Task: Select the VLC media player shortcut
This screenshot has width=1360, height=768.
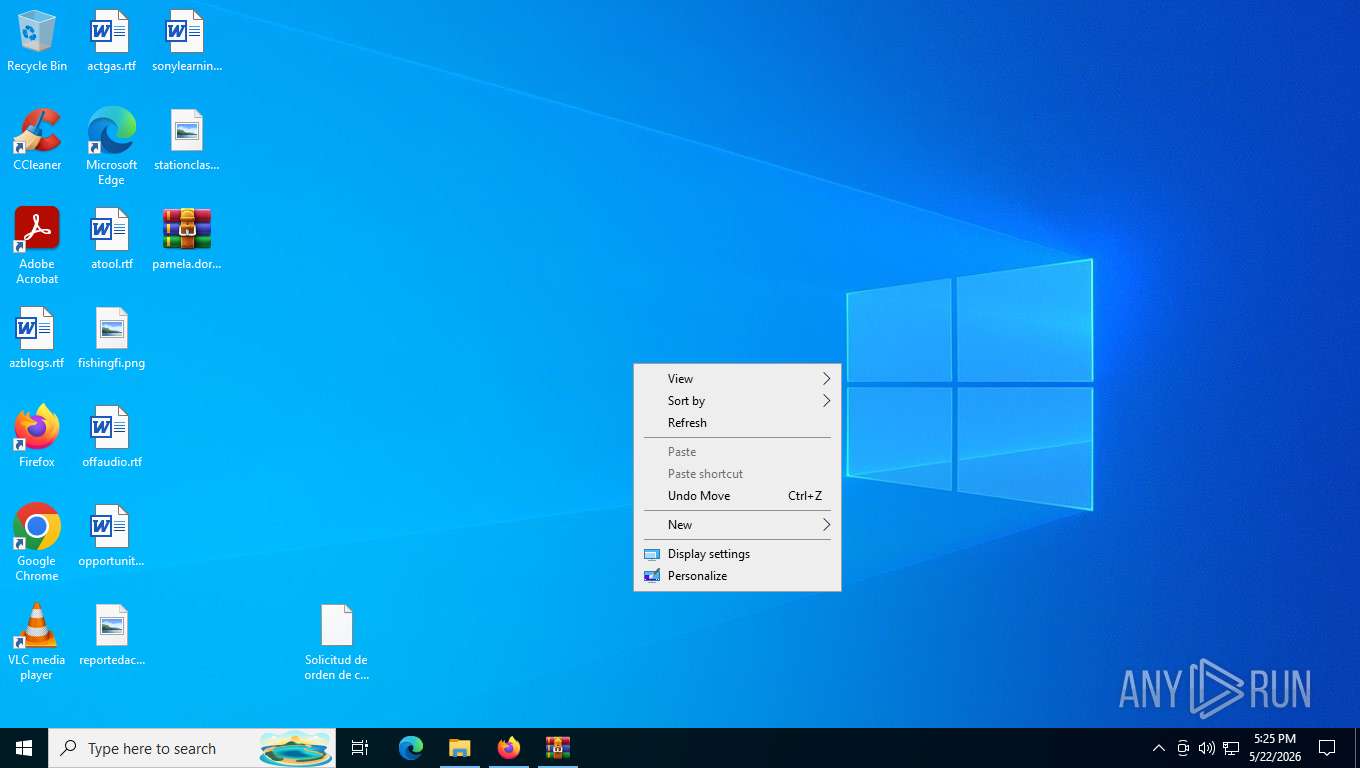Action: pos(37,642)
